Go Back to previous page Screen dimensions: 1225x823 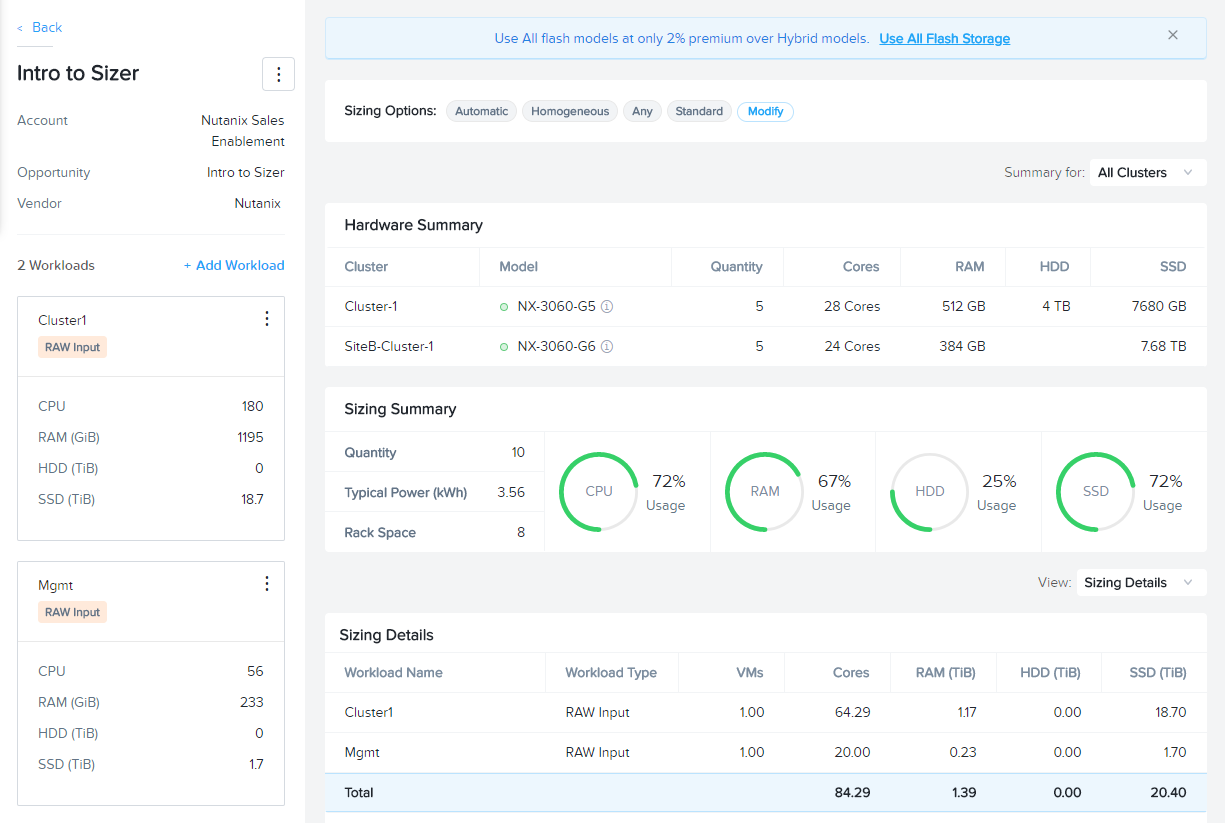[x=40, y=28]
